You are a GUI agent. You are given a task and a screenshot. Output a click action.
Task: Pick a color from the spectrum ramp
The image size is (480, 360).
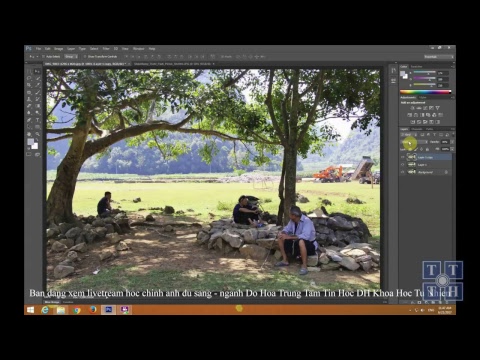point(426,92)
